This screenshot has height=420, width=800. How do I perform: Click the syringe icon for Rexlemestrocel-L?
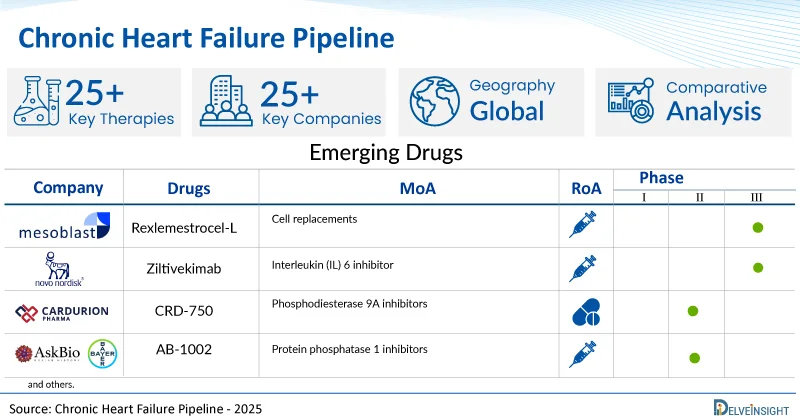click(x=583, y=227)
